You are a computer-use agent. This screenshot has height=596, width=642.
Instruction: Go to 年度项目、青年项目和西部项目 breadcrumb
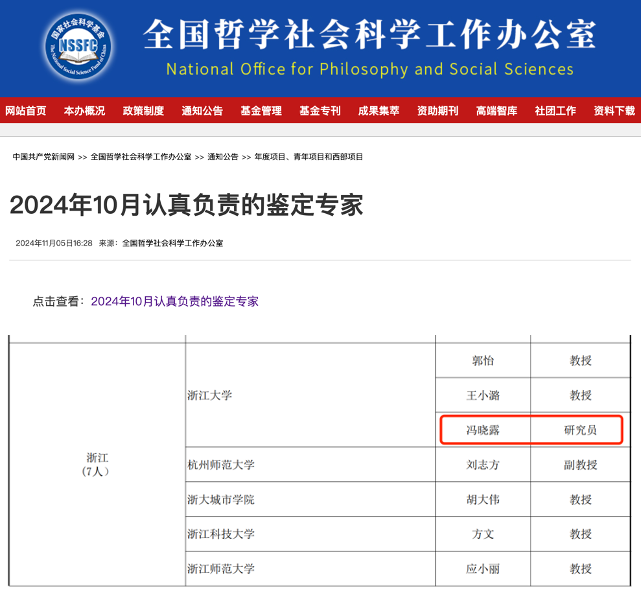point(308,157)
